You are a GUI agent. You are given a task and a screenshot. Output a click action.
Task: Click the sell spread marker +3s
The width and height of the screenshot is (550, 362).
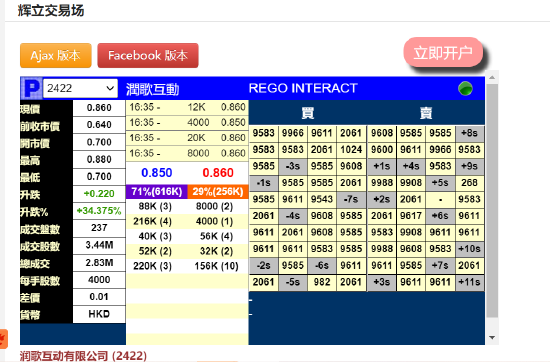click(382, 282)
